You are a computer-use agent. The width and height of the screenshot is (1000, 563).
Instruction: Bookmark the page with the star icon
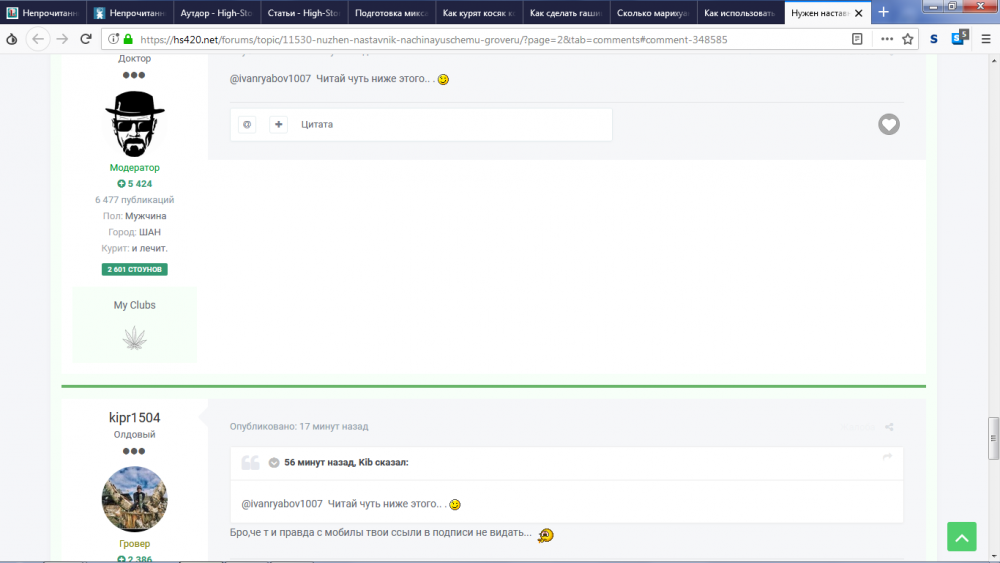[x=908, y=40]
